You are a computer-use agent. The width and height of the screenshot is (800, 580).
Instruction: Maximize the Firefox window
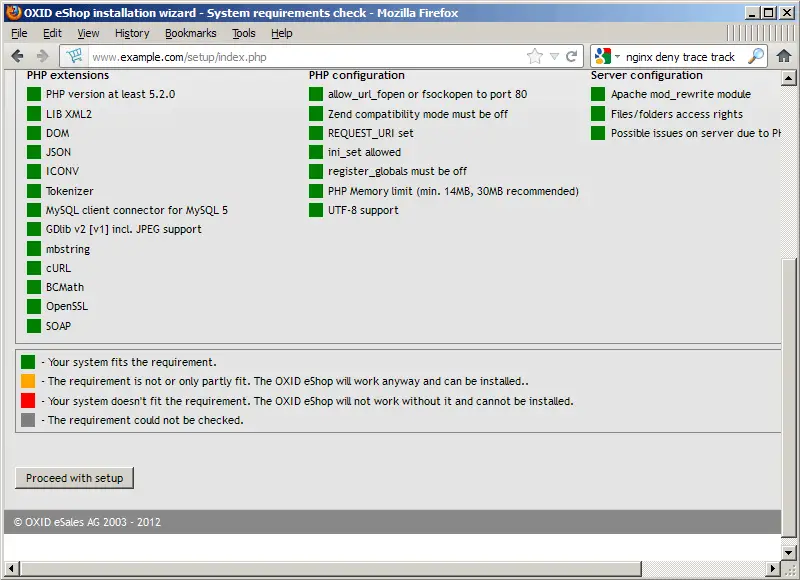769,13
